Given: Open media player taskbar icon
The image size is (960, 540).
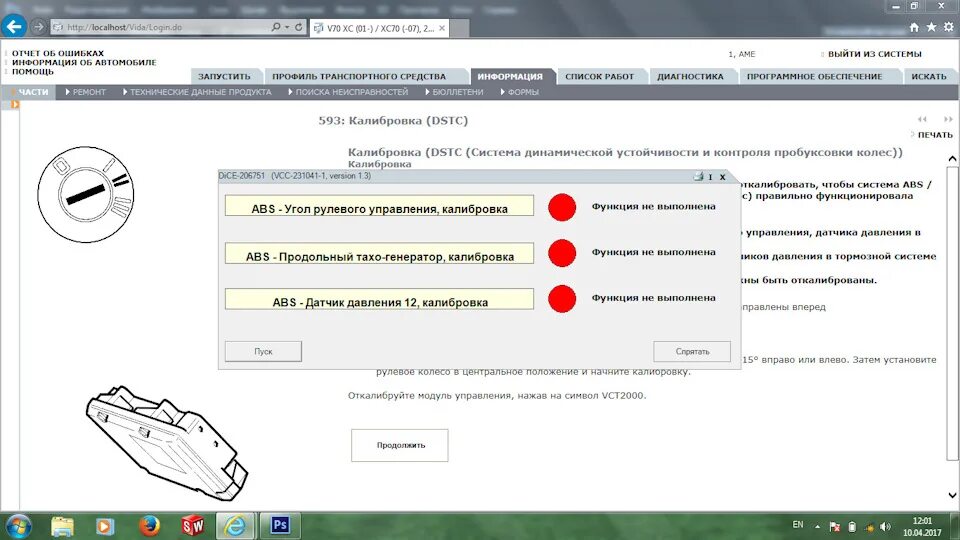Looking at the screenshot, I should [x=105, y=526].
